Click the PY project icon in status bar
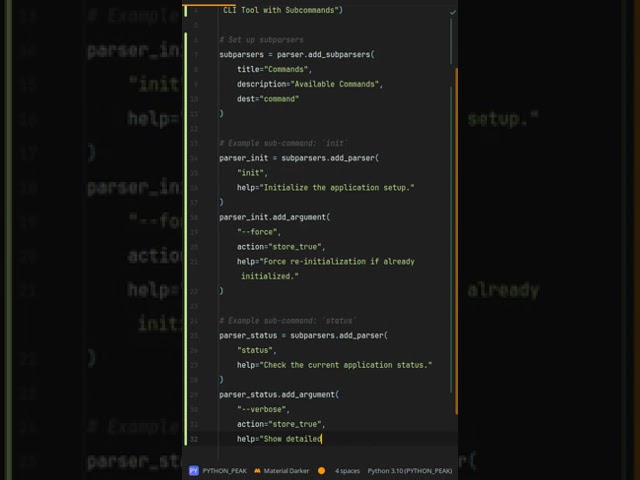The height and width of the screenshot is (480, 640). point(193,471)
